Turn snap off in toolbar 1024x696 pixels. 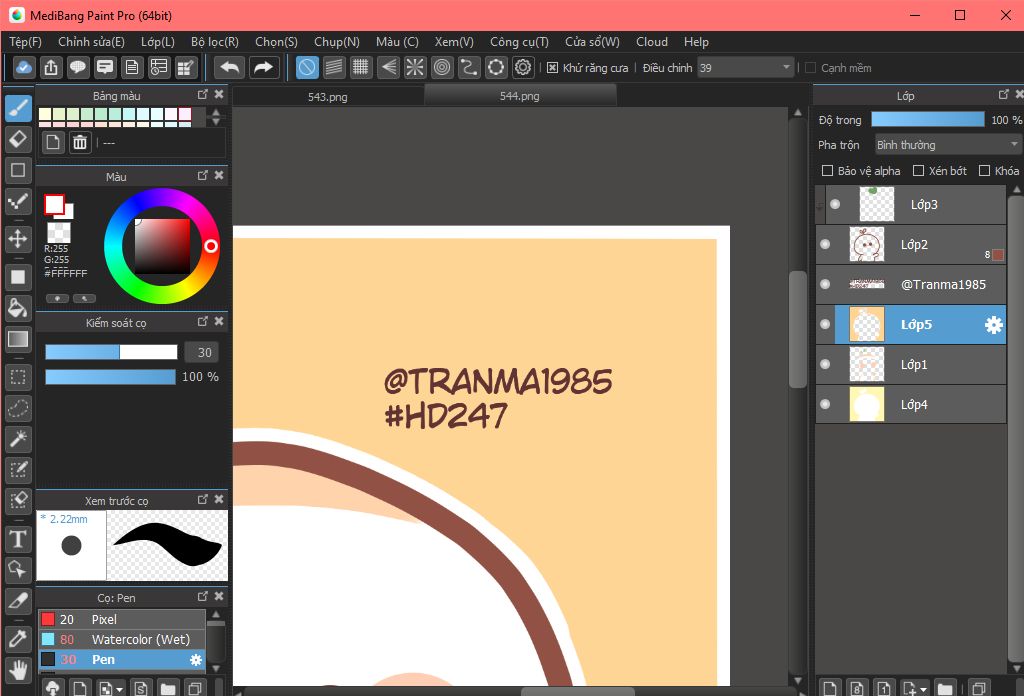[307, 67]
